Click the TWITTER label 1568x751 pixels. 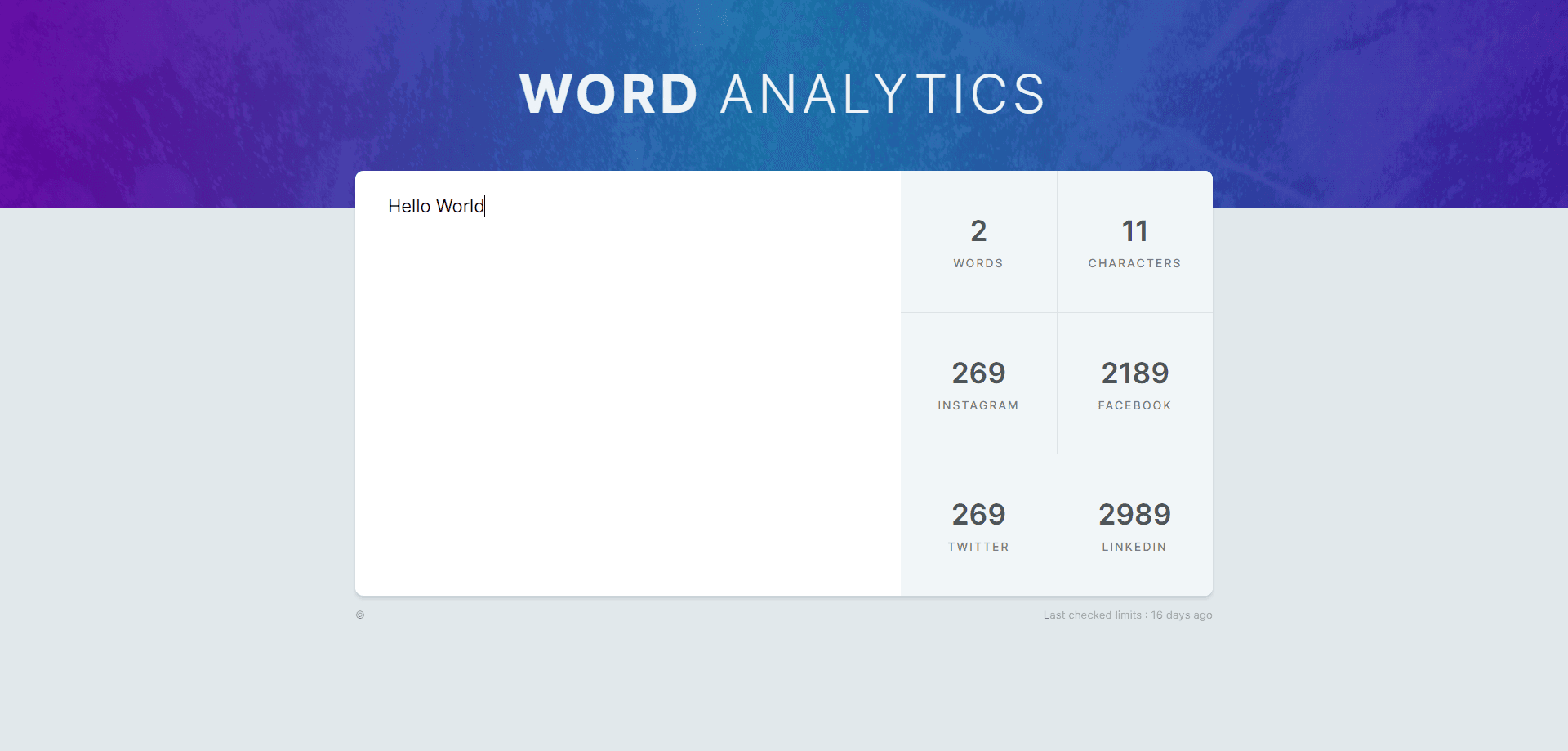pos(978,547)
